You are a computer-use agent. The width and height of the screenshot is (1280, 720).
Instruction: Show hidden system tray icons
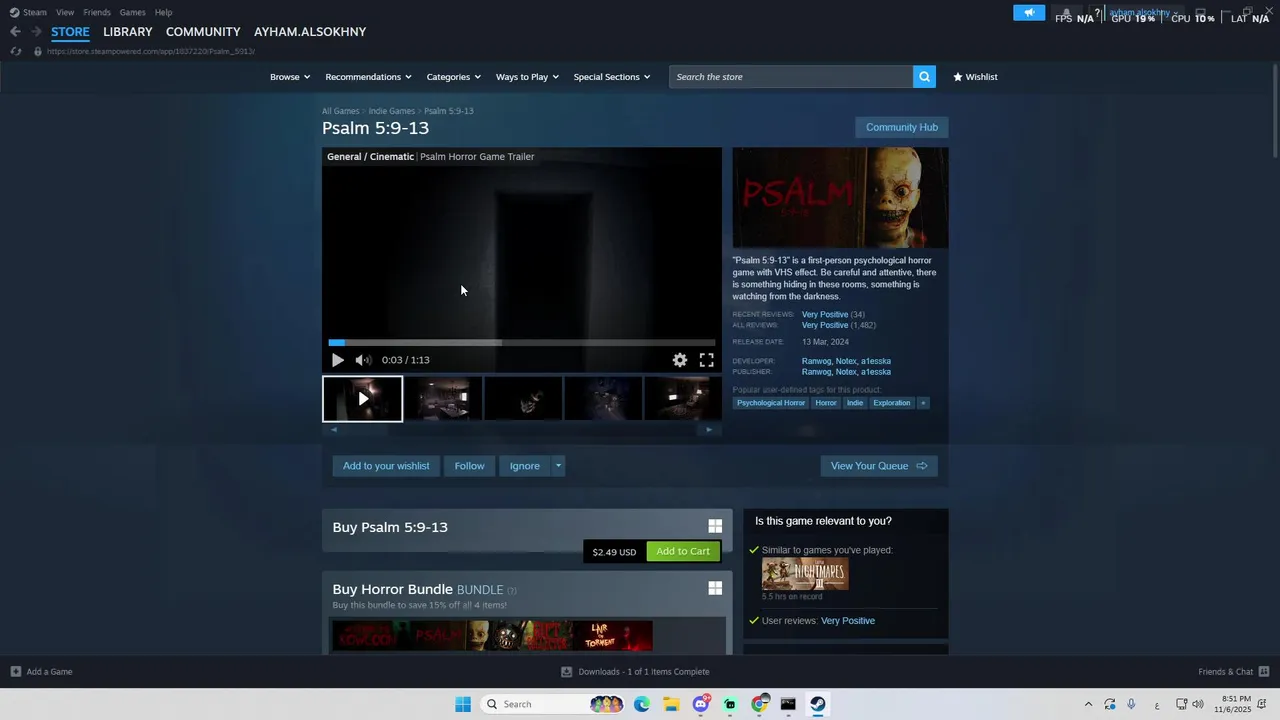(x=1088, y=704)
